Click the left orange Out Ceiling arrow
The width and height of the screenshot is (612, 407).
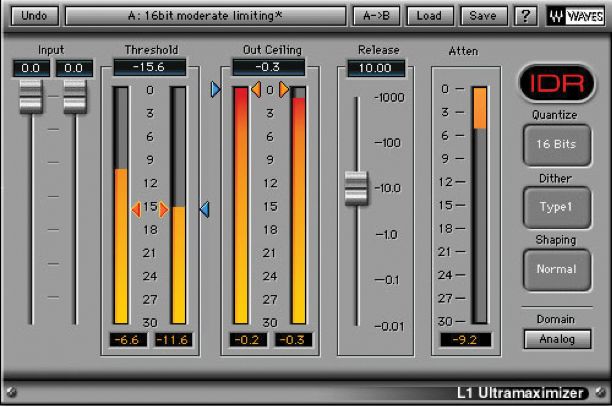[256, 90]
